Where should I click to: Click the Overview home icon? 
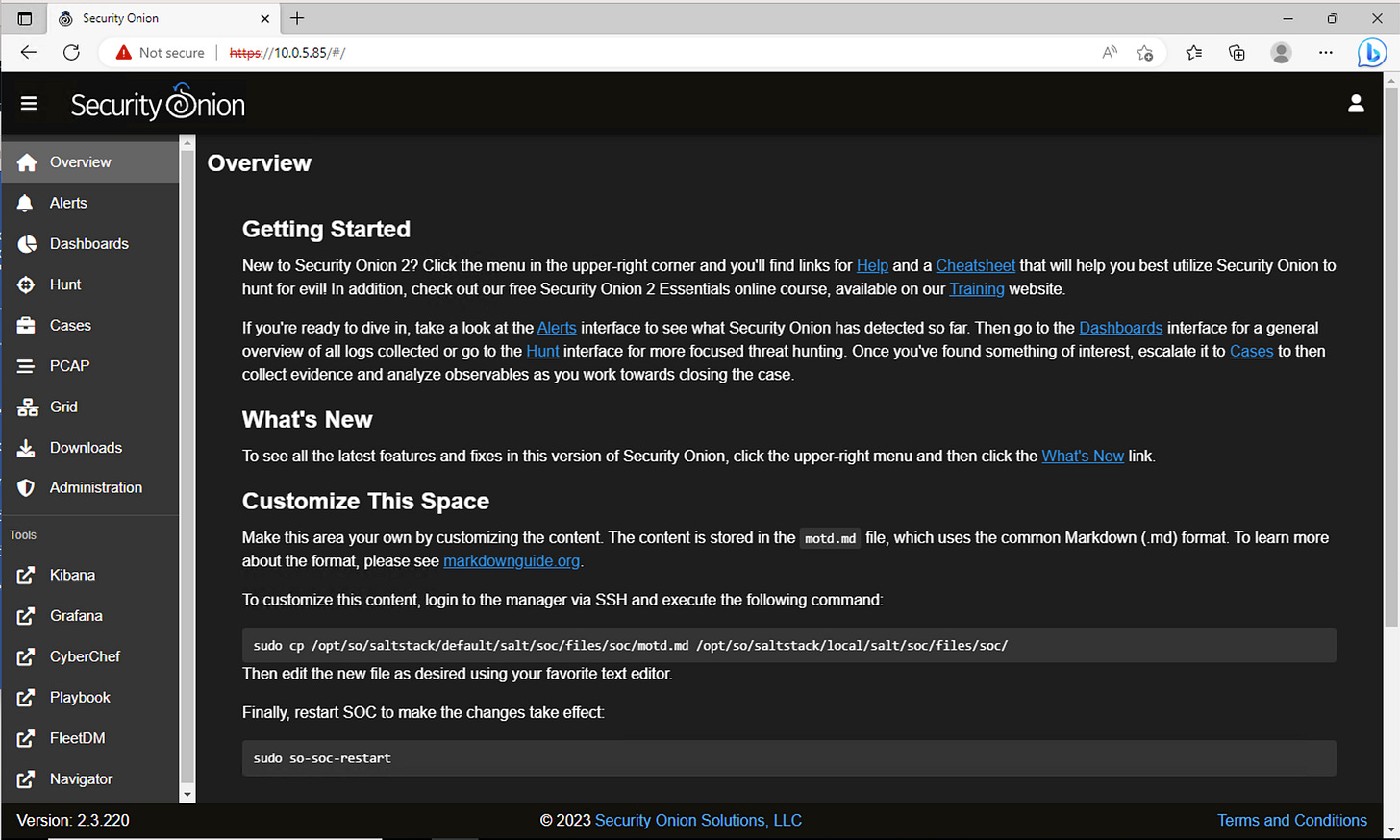click(x=27, y=162)
